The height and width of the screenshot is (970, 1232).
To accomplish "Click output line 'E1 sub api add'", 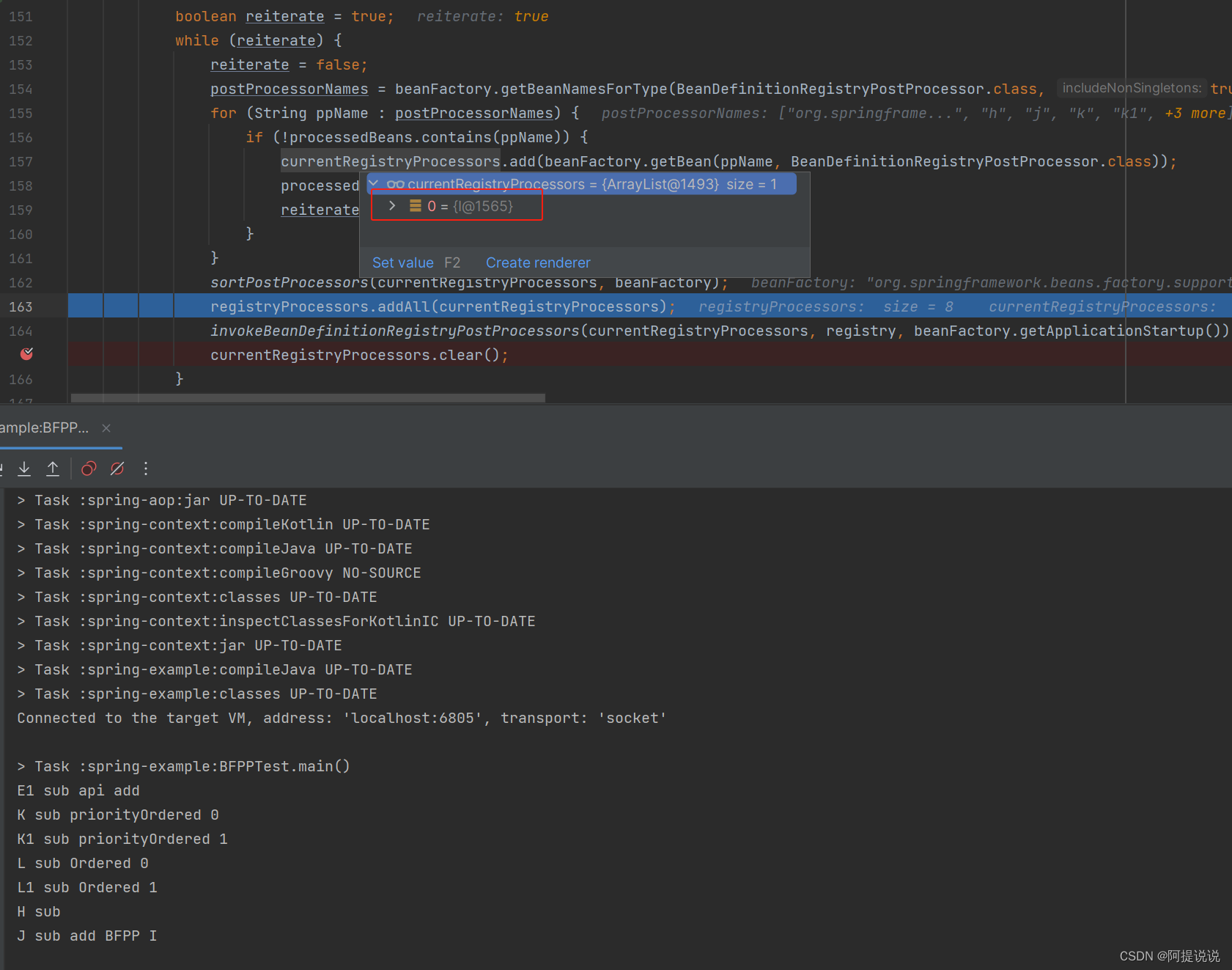I will click(78, 790).
